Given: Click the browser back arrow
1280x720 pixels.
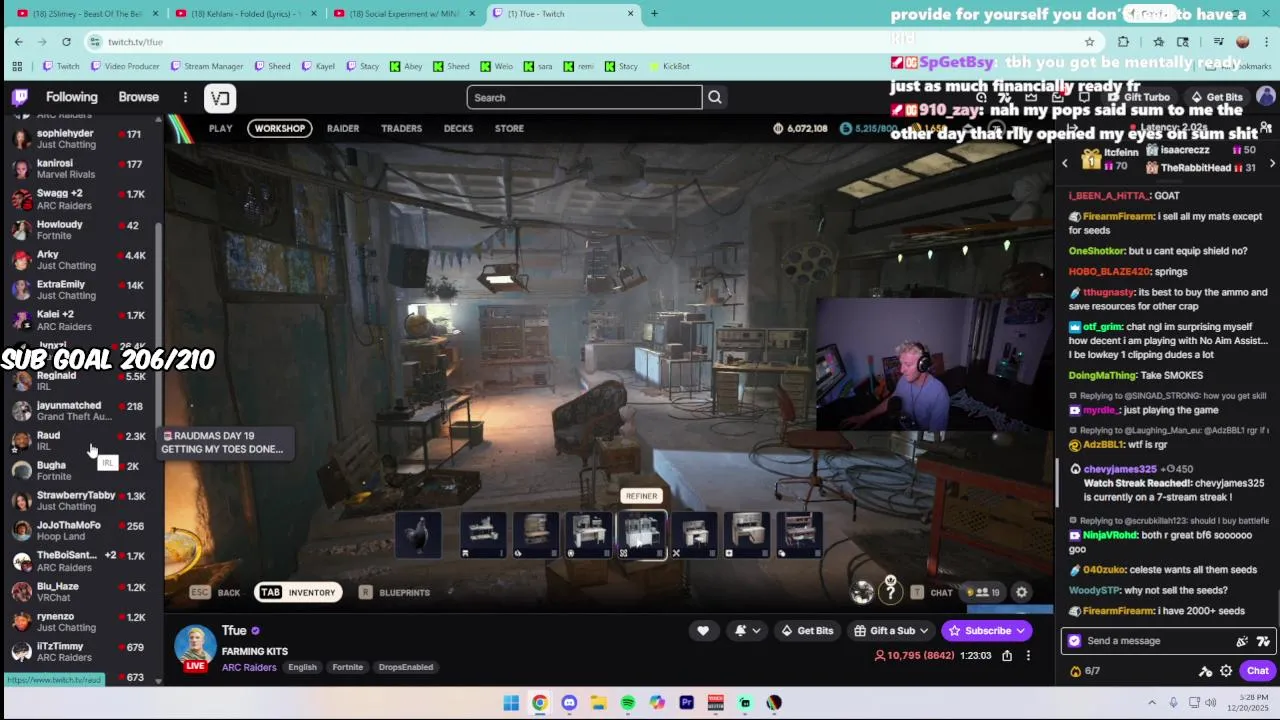Looking at the screenshot, I should tap(18, 41).
